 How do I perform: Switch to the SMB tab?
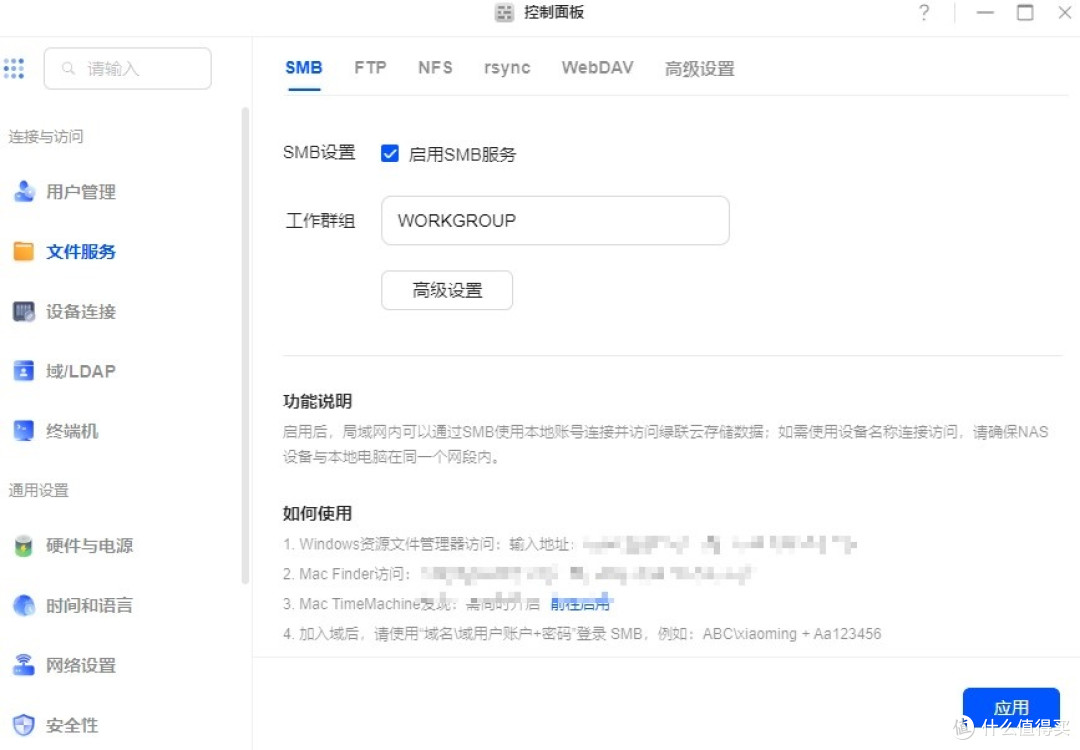coord(304,68)
